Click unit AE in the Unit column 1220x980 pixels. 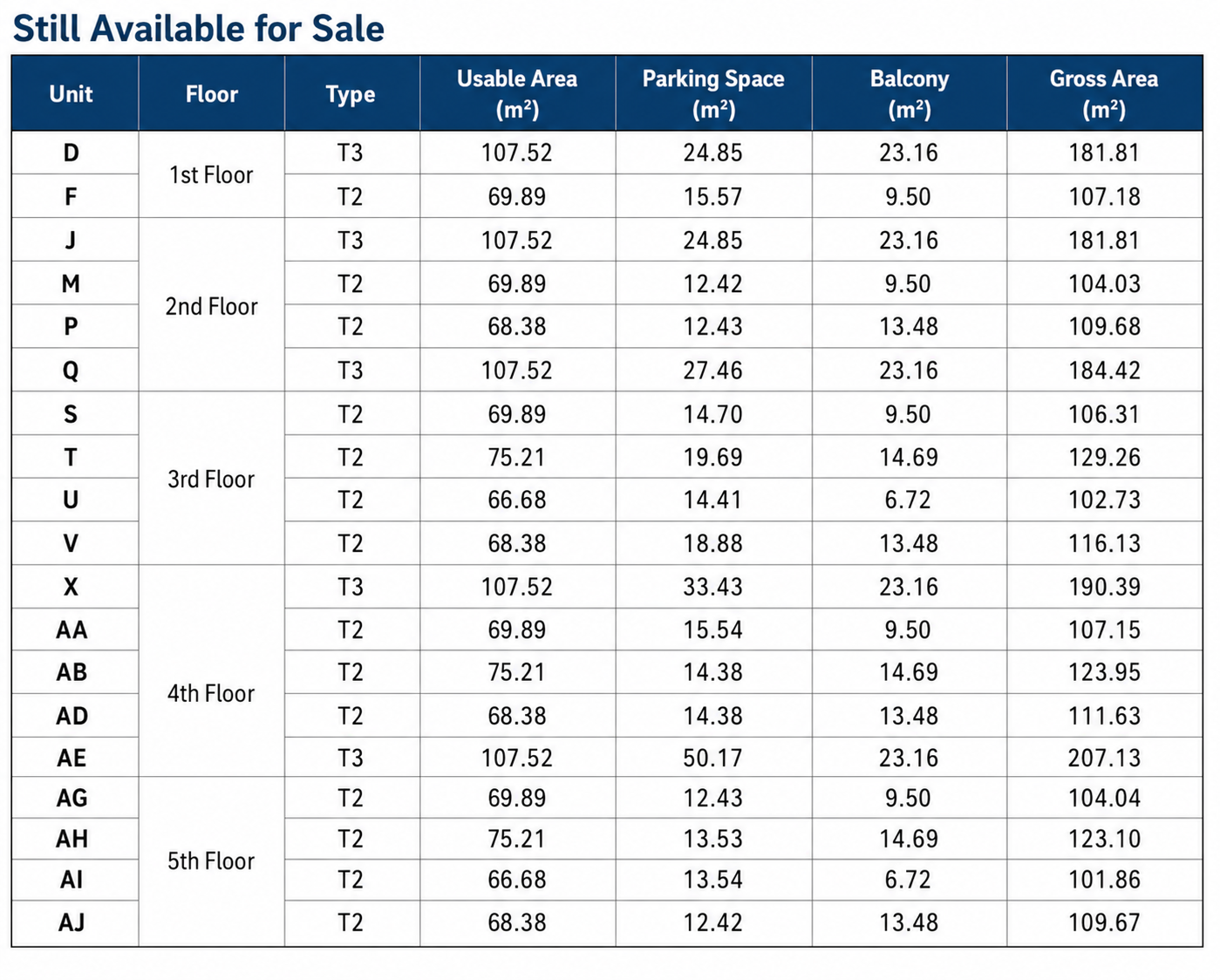click(x=72, y=758)
